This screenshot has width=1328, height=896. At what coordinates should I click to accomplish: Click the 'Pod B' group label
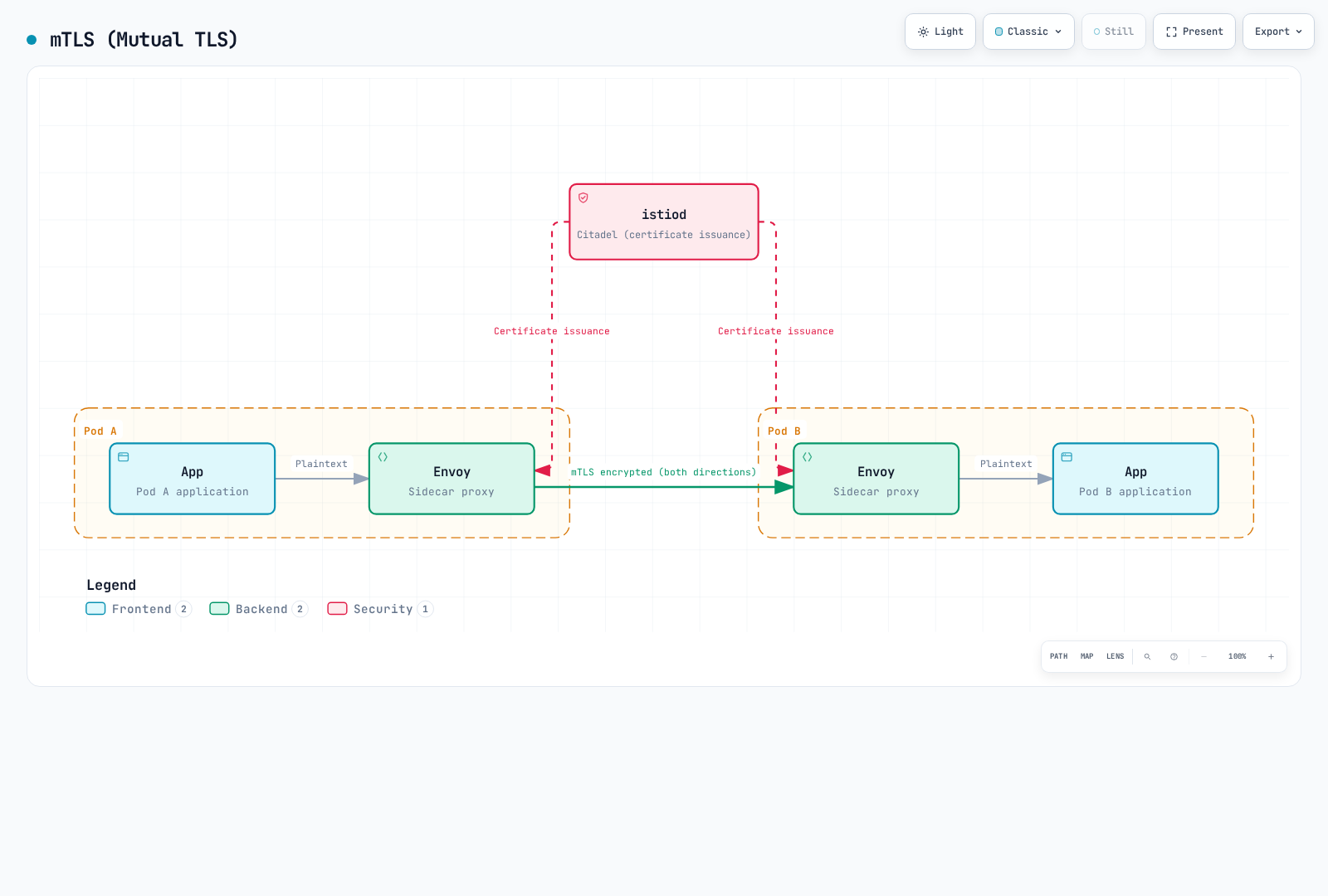tap(784, 431)
